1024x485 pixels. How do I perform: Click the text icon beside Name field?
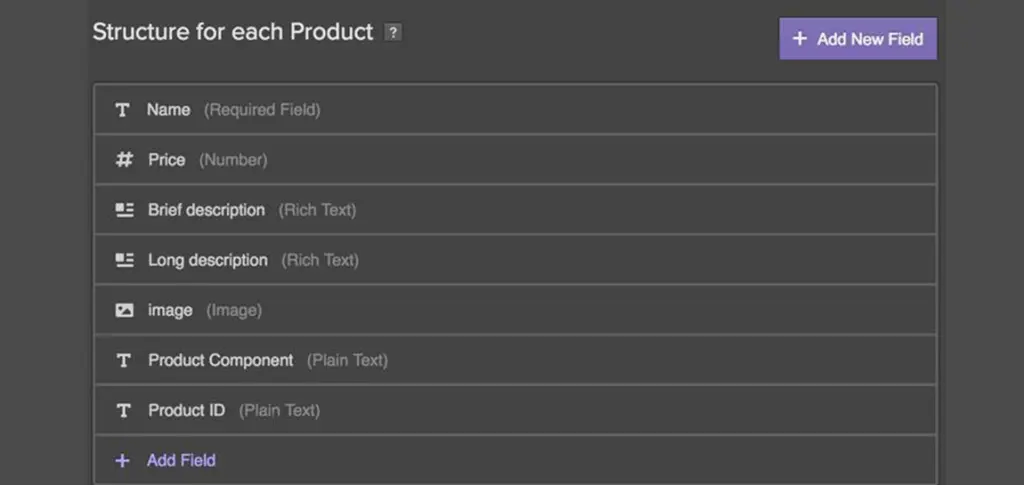click(x=123, y=110)
